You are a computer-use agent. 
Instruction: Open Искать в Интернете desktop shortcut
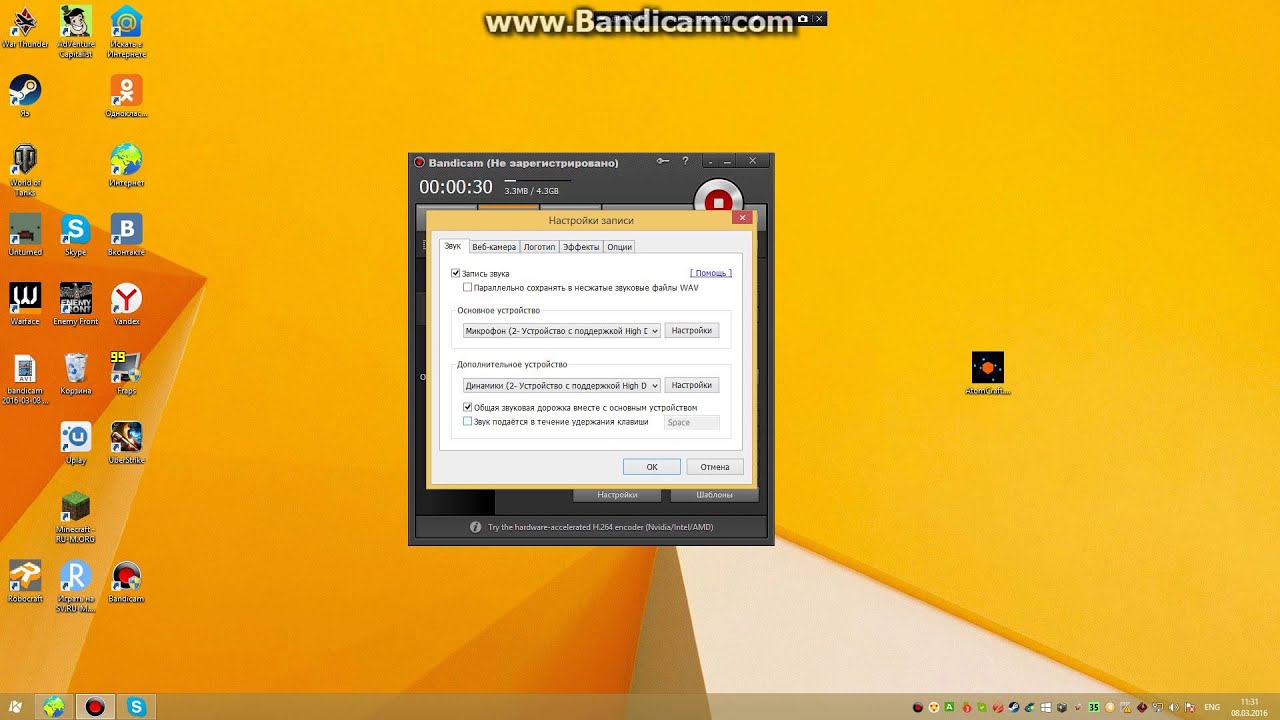pyautogui.click(x=126, y=31)
